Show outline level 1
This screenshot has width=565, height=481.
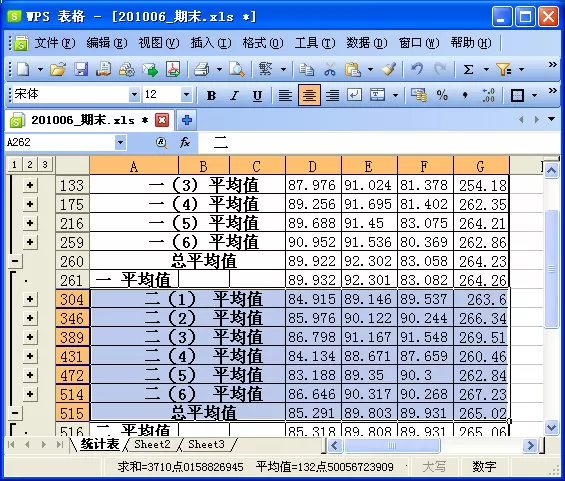pos(14,165)
